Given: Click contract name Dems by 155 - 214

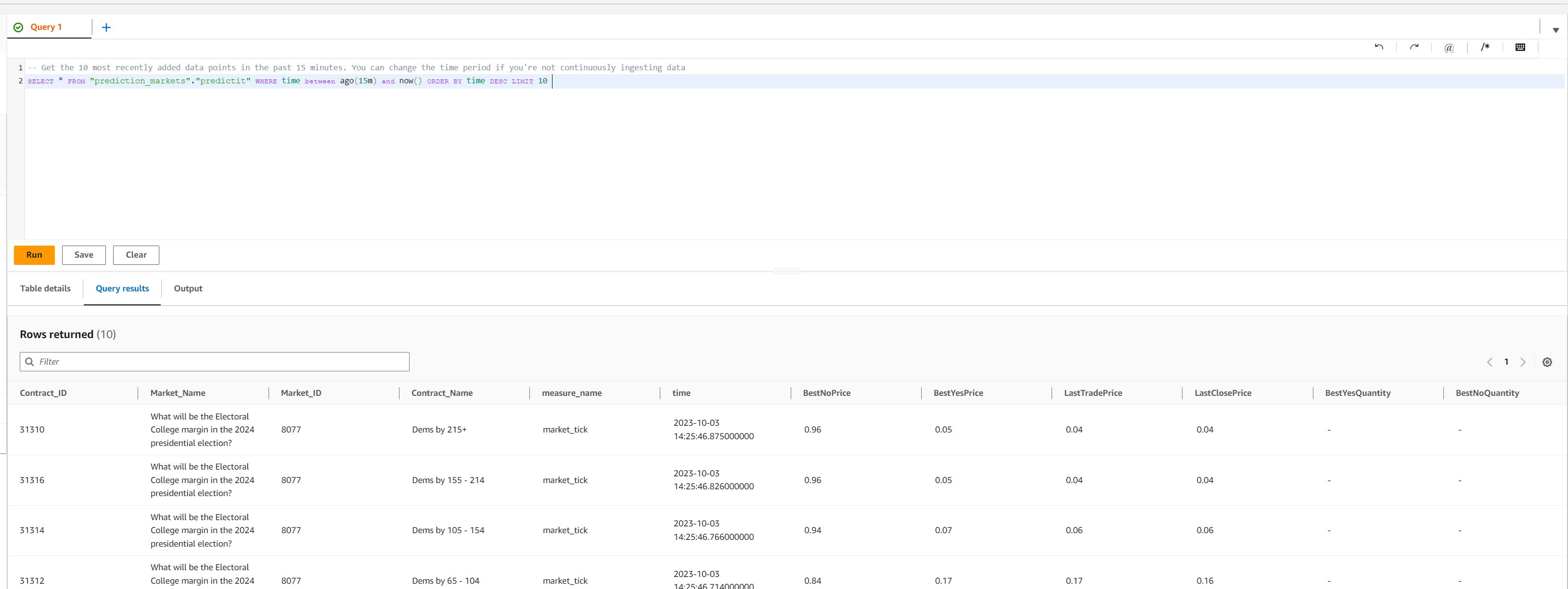Looking at the screenshot, I should 448,480.
